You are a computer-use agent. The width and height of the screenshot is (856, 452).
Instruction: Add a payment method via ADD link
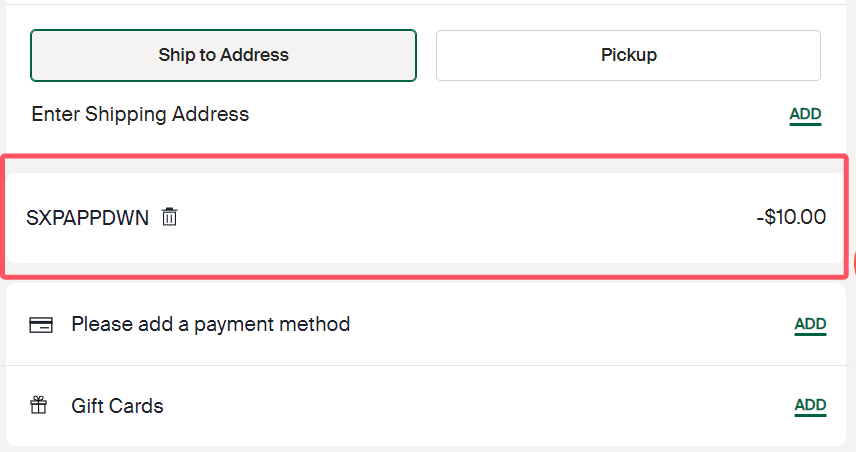(x=810, y=324)
